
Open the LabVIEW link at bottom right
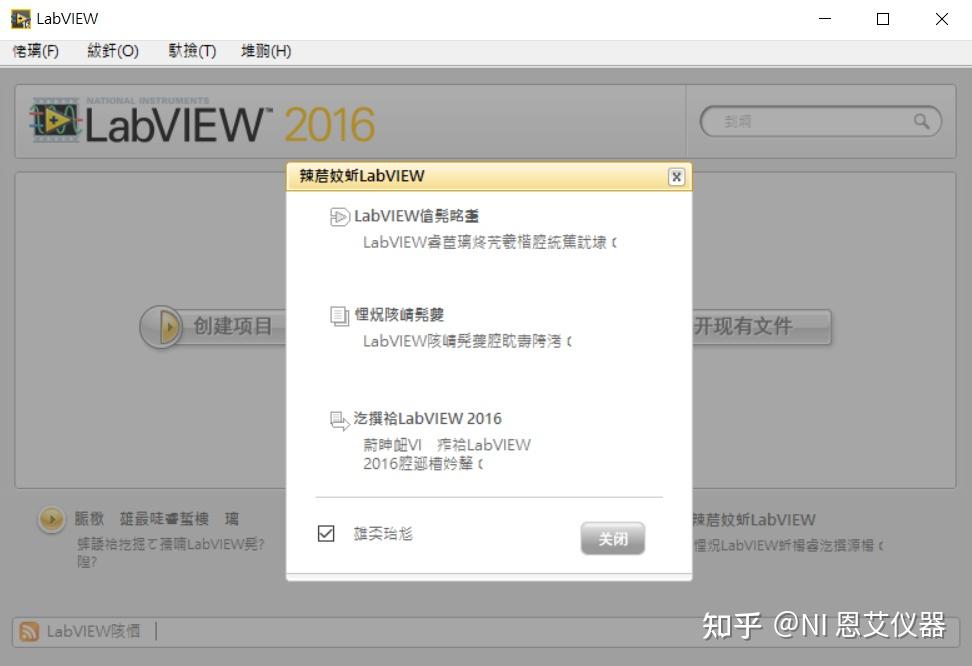tap(756, 520)
